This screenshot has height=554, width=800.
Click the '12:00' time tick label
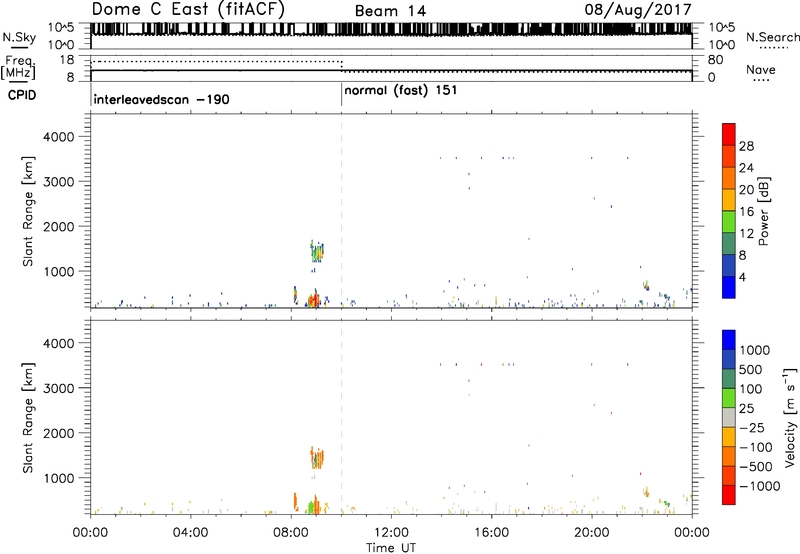tap(391, 533)
